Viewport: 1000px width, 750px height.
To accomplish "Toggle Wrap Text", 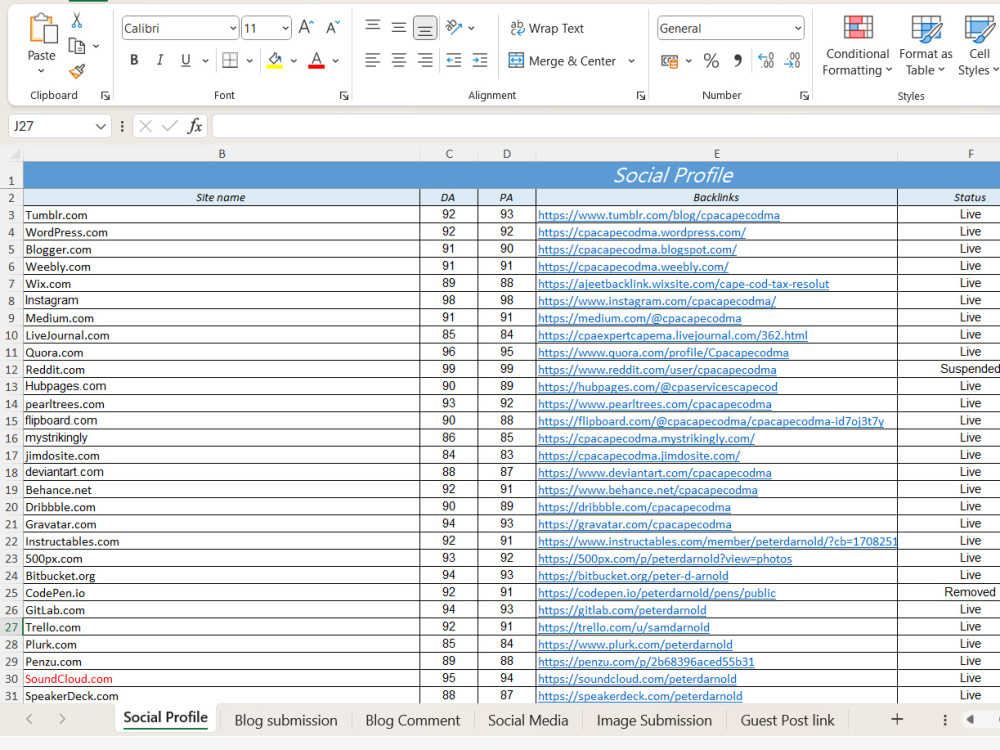I will click(x=547, y=28).
